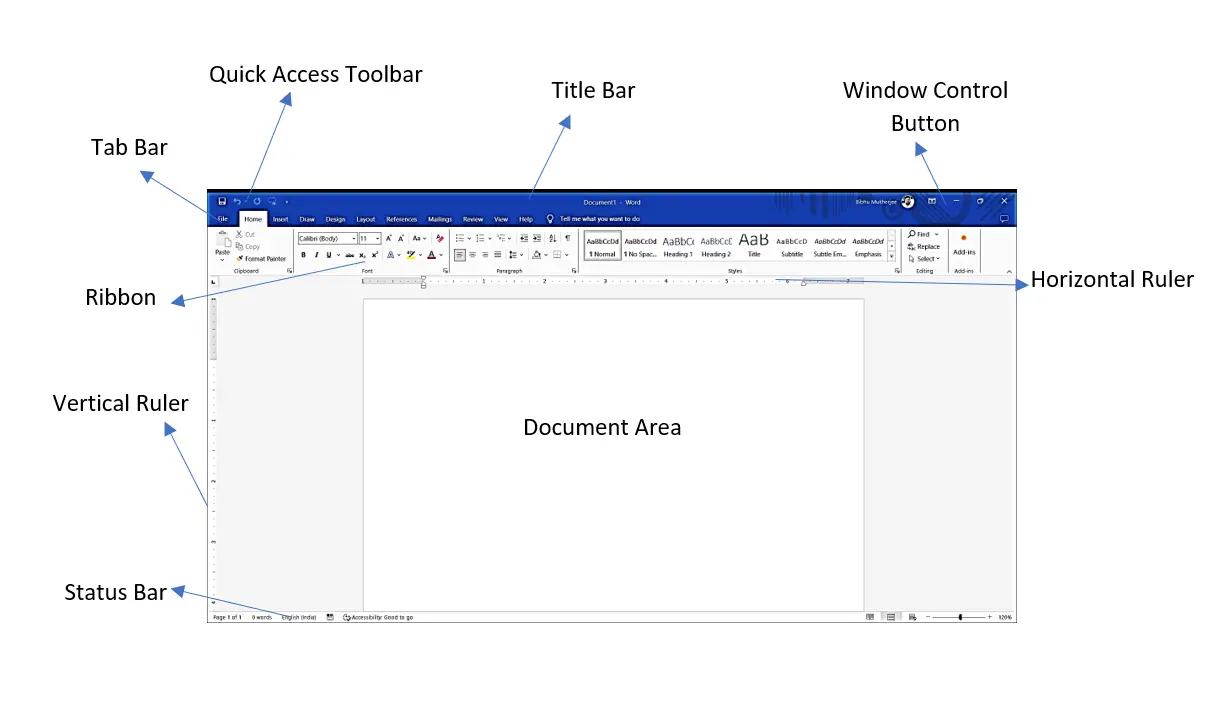Click the Redo icon in Quick Access Toolbar
Viewport: 1226px width, 706px height.
pyautogui.click(x=257, y=202)
